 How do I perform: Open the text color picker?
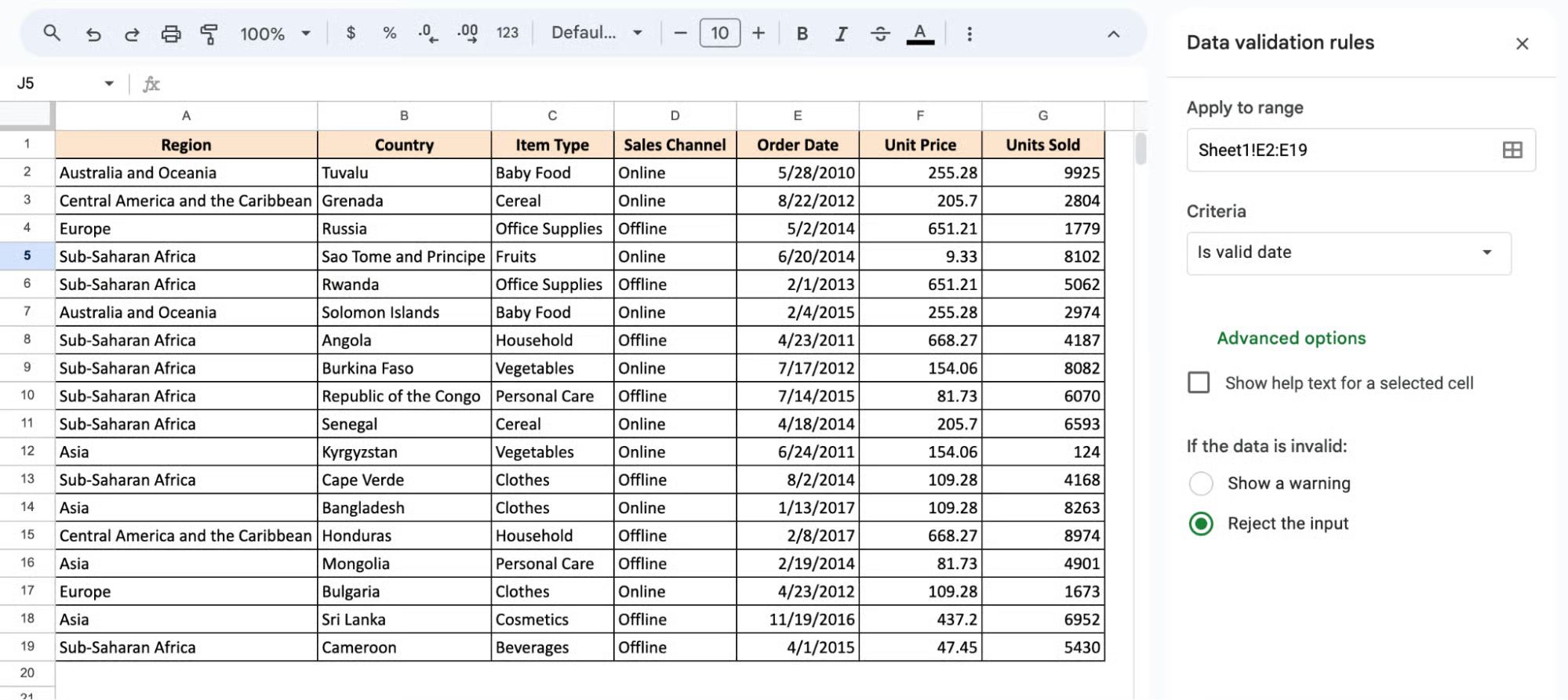tap(919, 34)
